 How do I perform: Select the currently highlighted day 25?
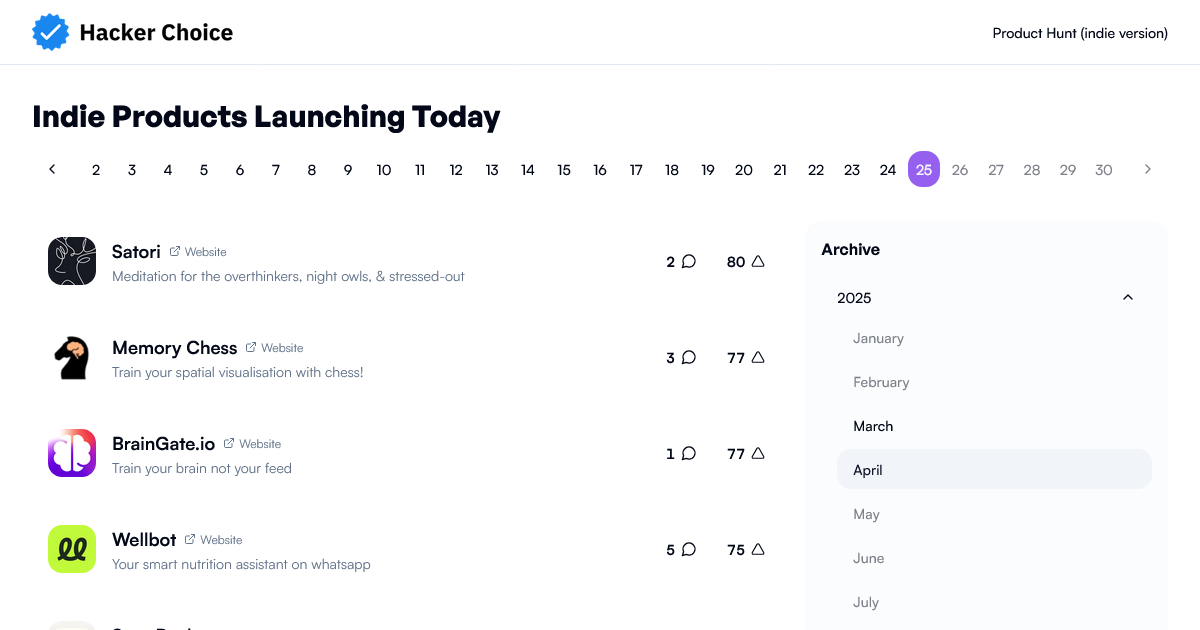tap(924, 169)
